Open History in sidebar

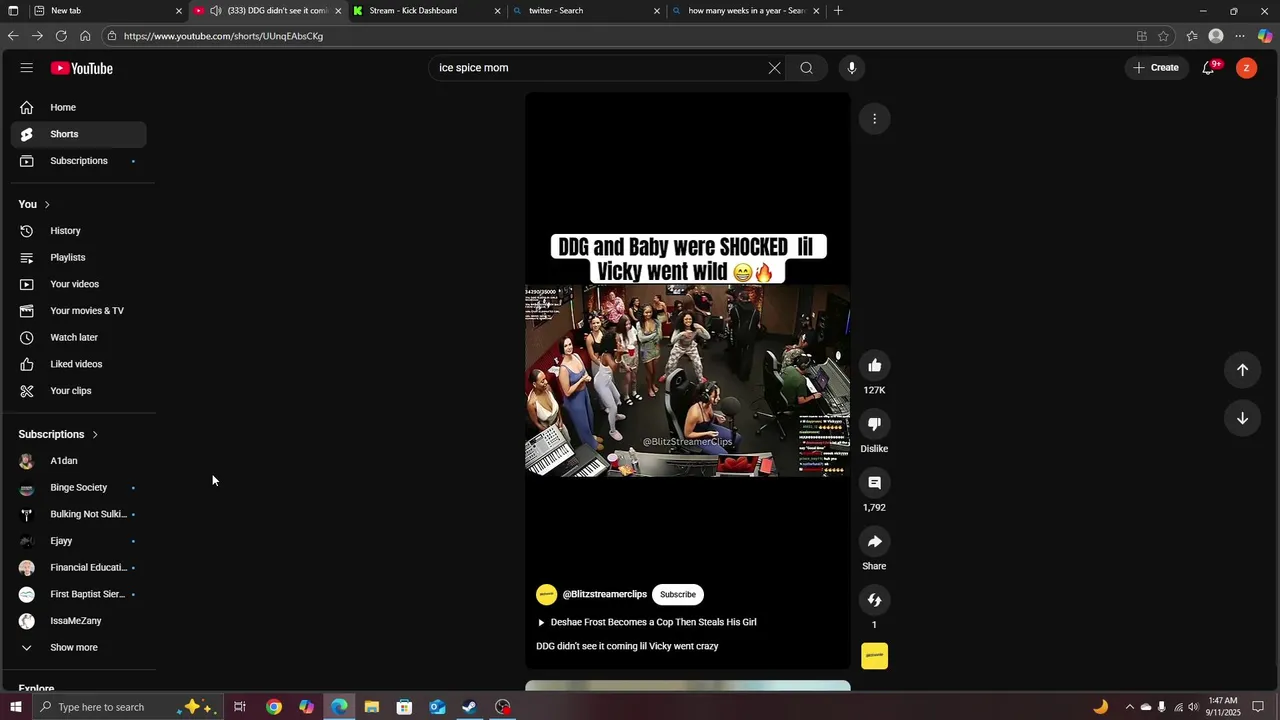tap(78, 231)
